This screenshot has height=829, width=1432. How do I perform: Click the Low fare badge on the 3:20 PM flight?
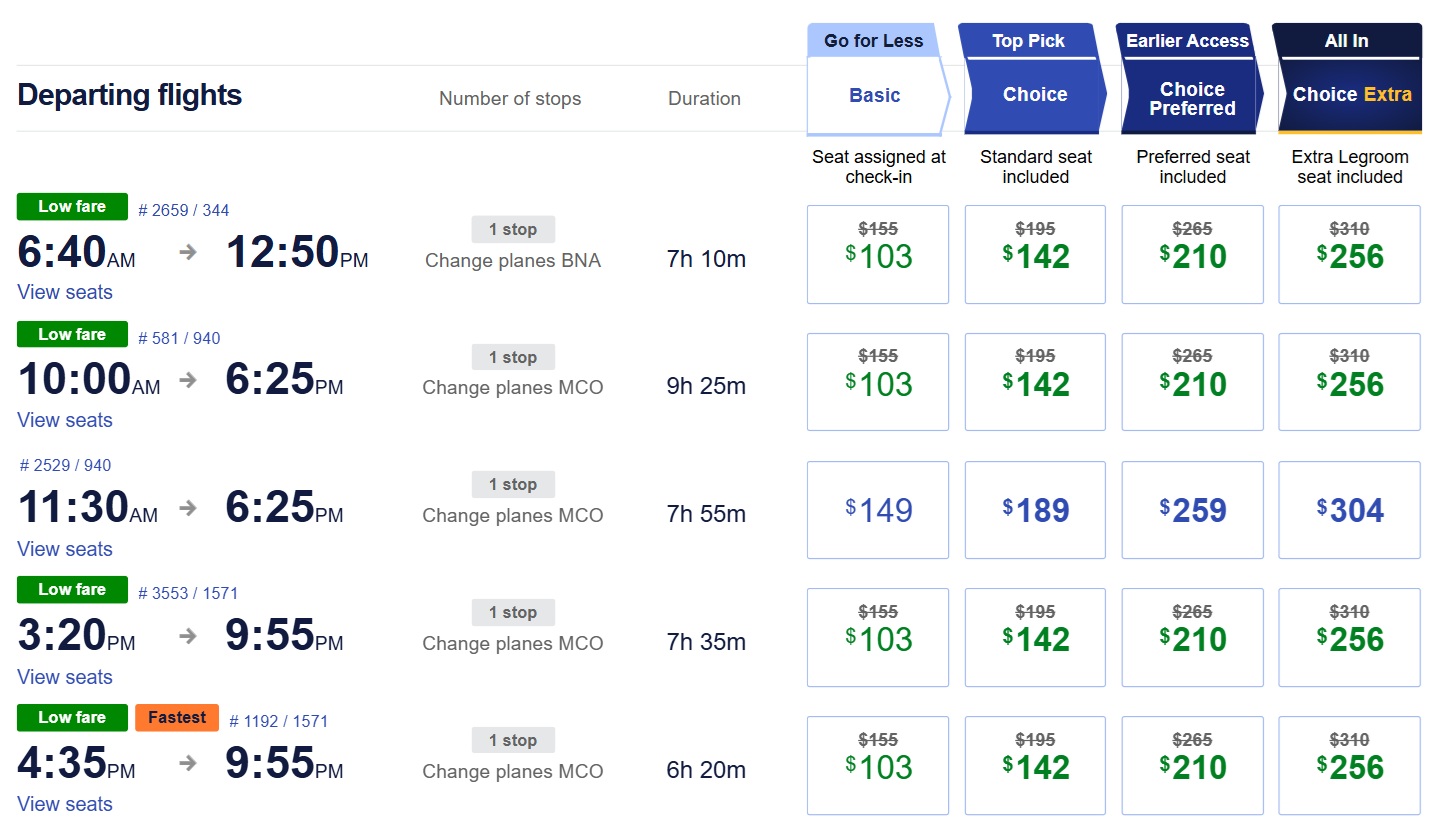[71, 589]
